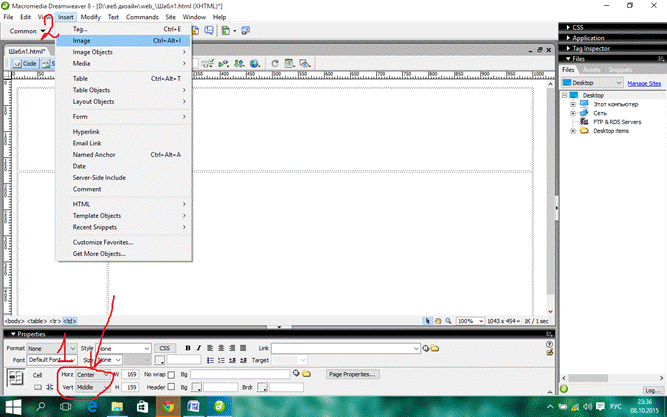This screenshot has width=667, height=417.
Task: Click the Select arrow tool in status bar
Action: pyautogui.click(x=428, y=321)
